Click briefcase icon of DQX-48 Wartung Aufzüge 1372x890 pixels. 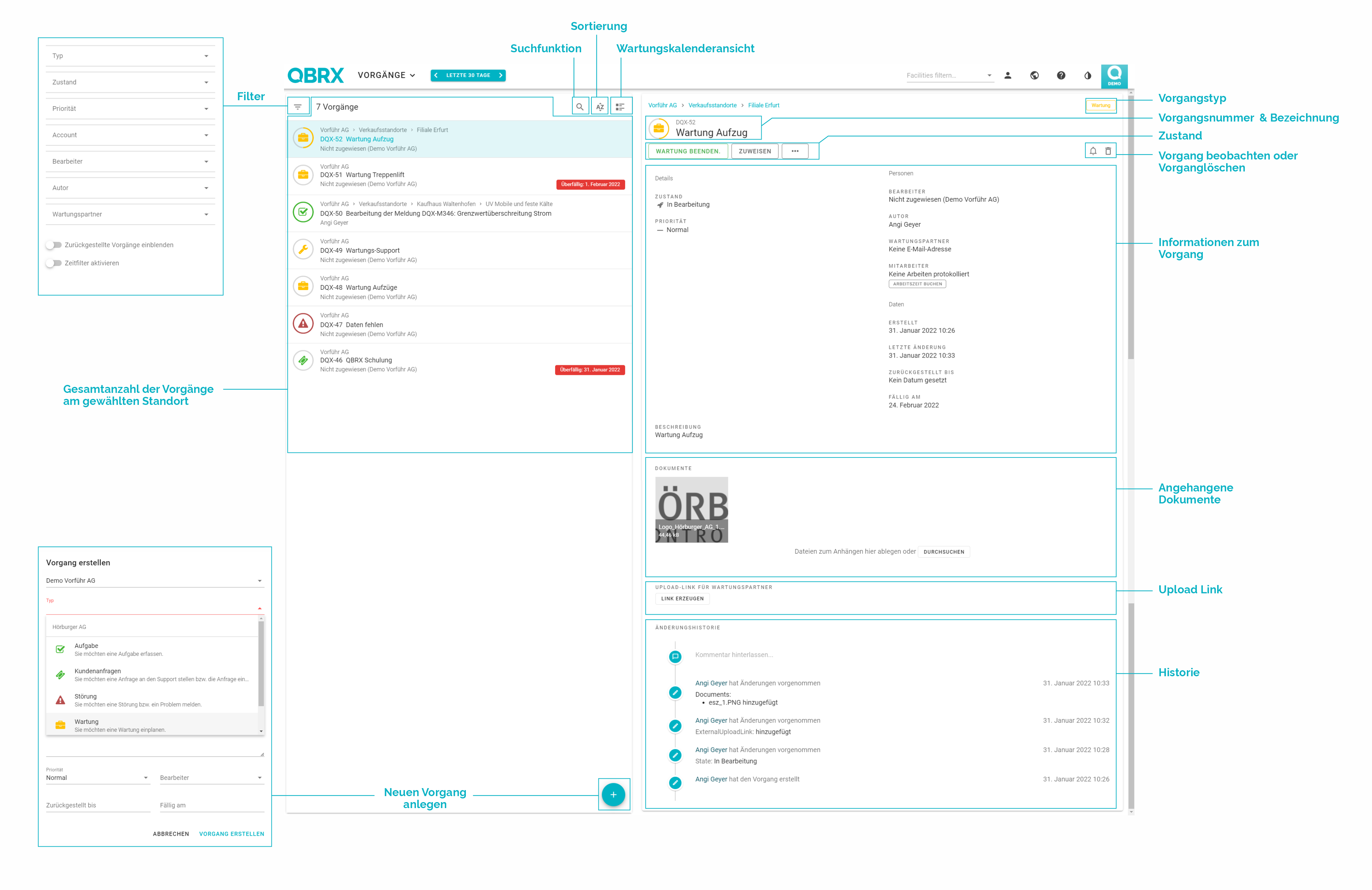303,286
